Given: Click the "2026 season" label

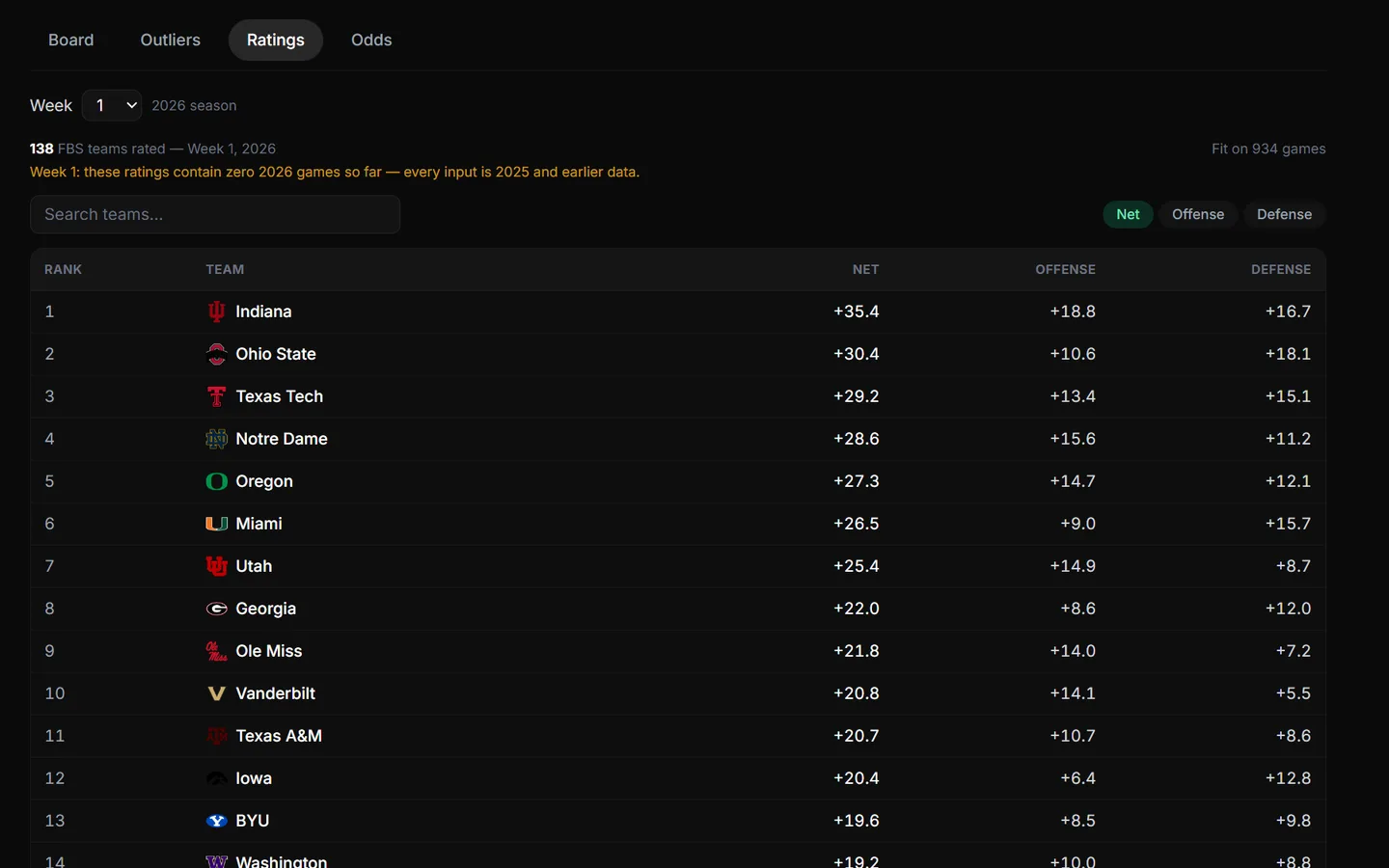Looking at the screenshot, I should [194, 105].
